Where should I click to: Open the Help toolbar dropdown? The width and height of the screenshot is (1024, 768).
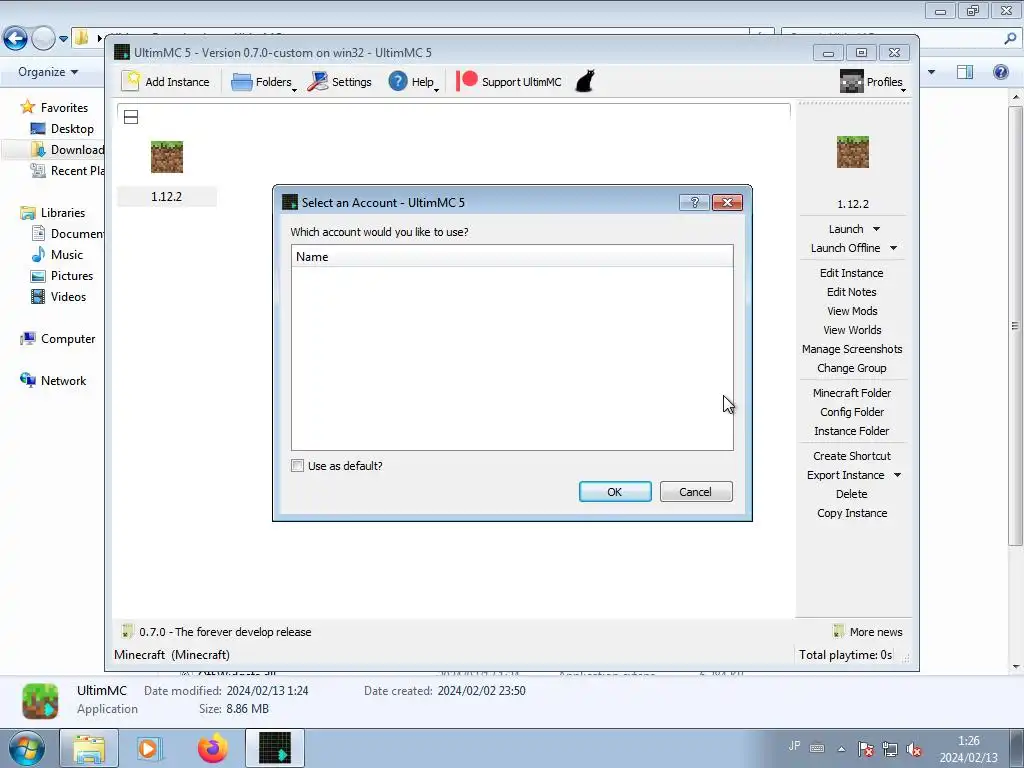[x=413, y=82]
